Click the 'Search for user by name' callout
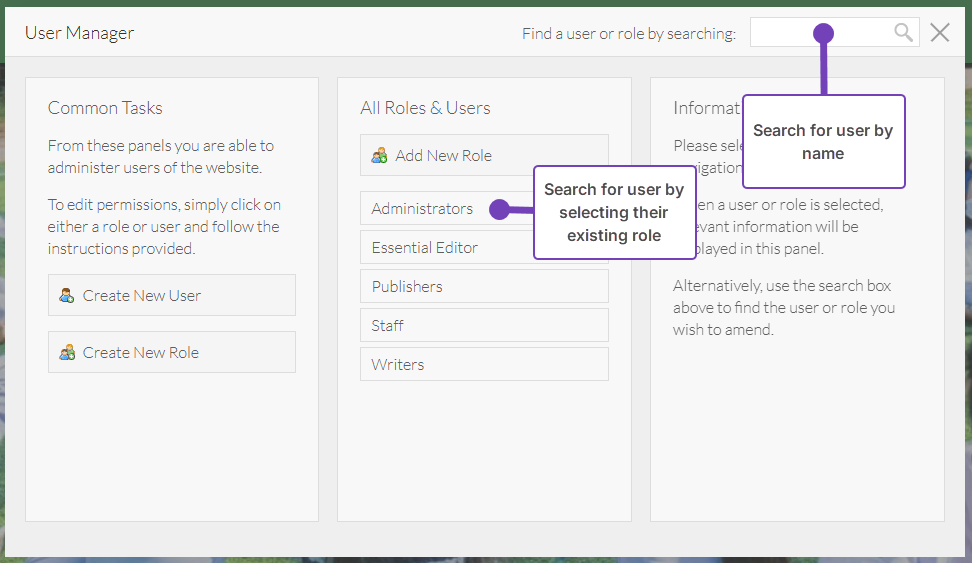The width and height of the screenshot is (972, 563). tap(823, 141)
